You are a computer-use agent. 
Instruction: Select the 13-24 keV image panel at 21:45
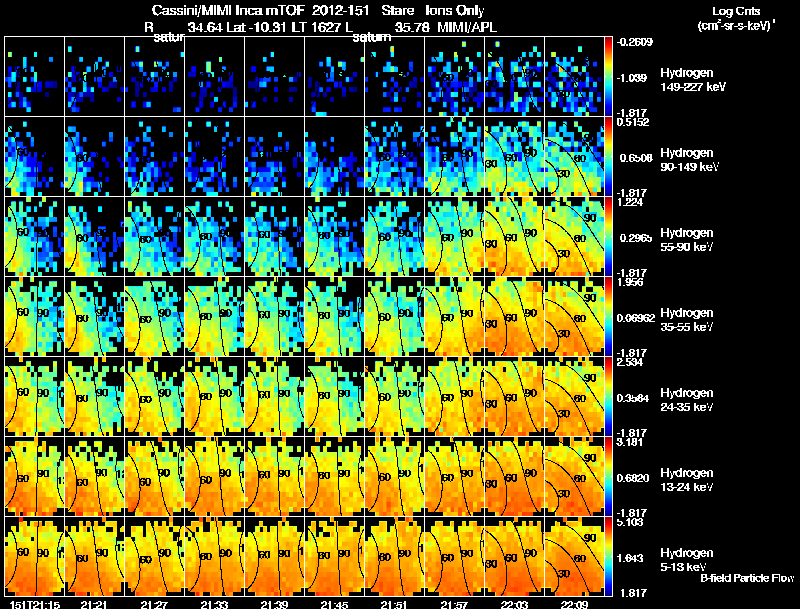click(335, 476)
